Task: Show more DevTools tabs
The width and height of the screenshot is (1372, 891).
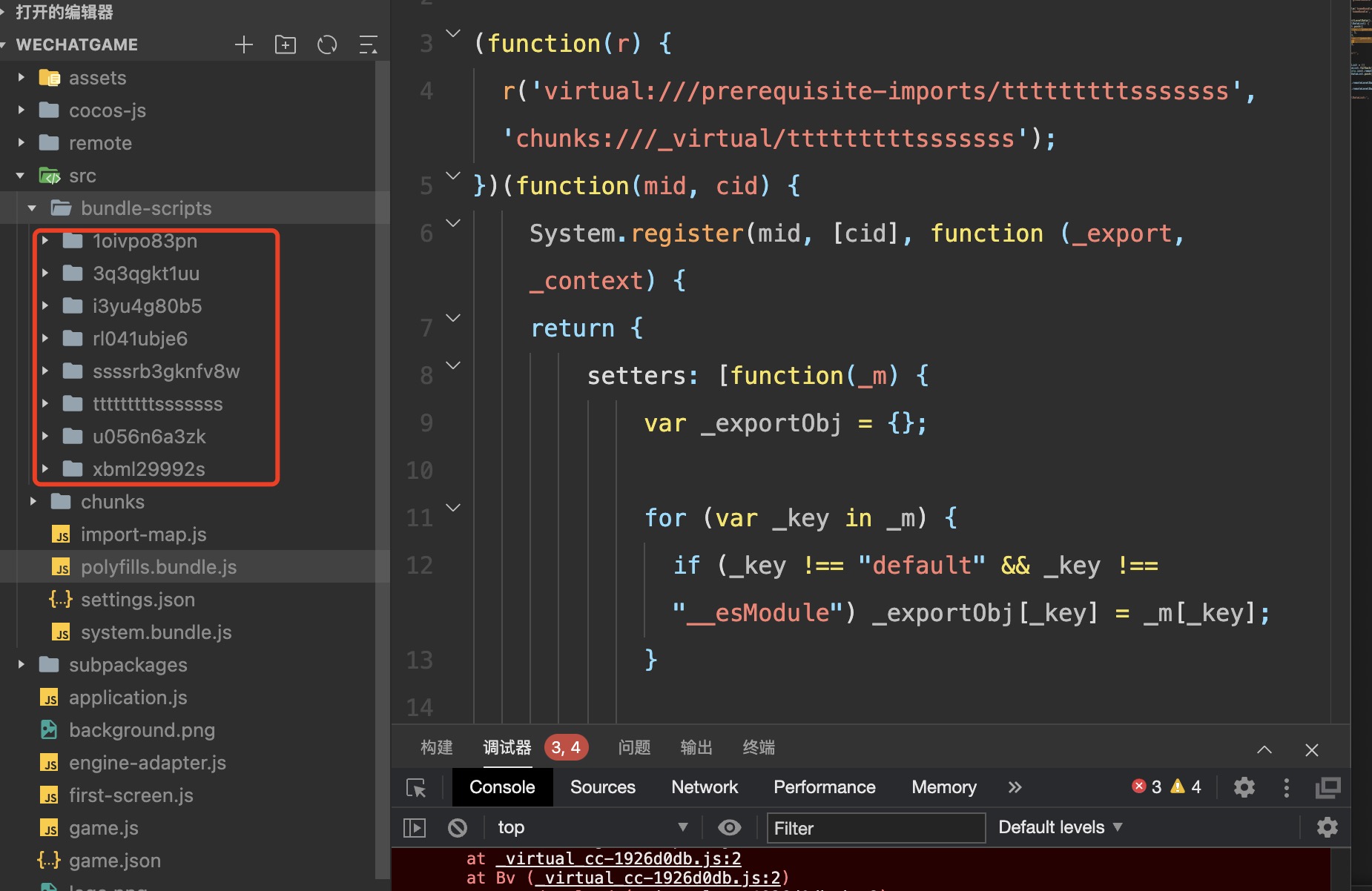Action: [1015, 787]
